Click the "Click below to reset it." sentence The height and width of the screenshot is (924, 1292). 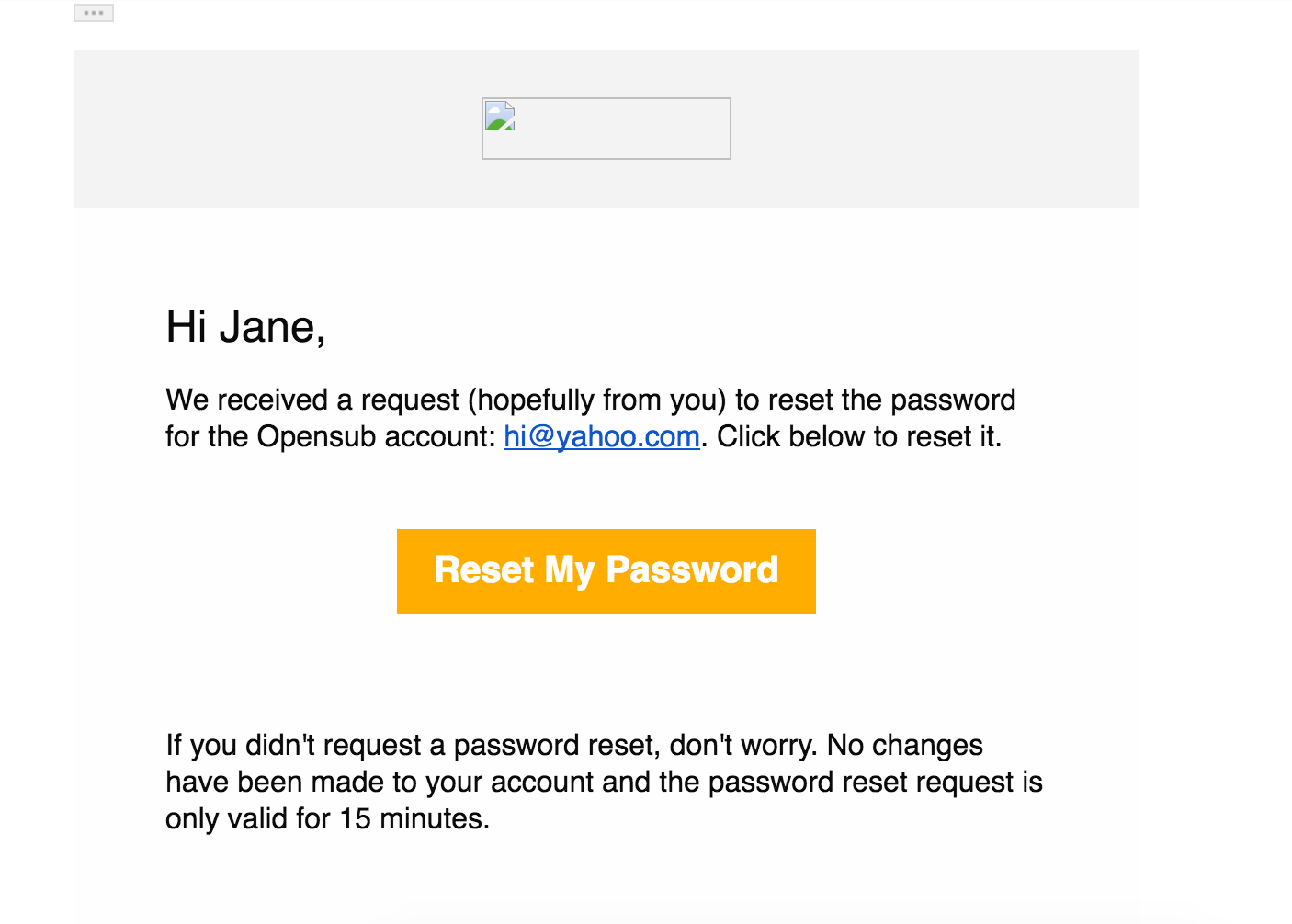point(859,436)
